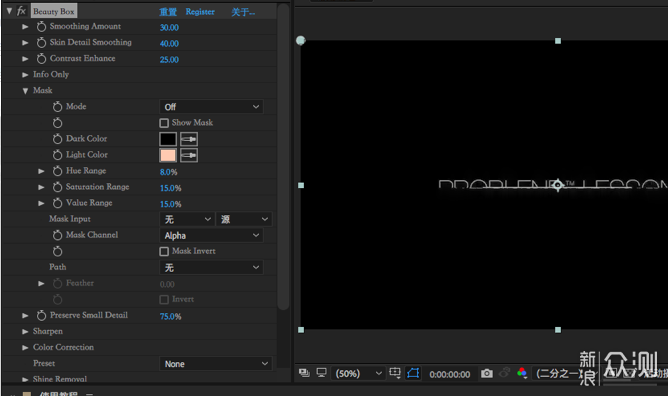Click the Value Range stopwatch icon

(x=58, y=203)
